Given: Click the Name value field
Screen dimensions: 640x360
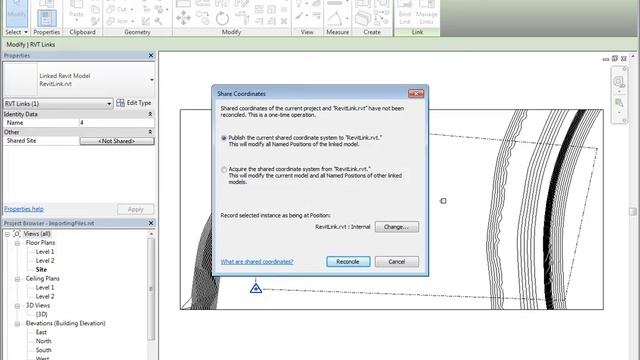Looking at the screenshot, I should [117, 122].
